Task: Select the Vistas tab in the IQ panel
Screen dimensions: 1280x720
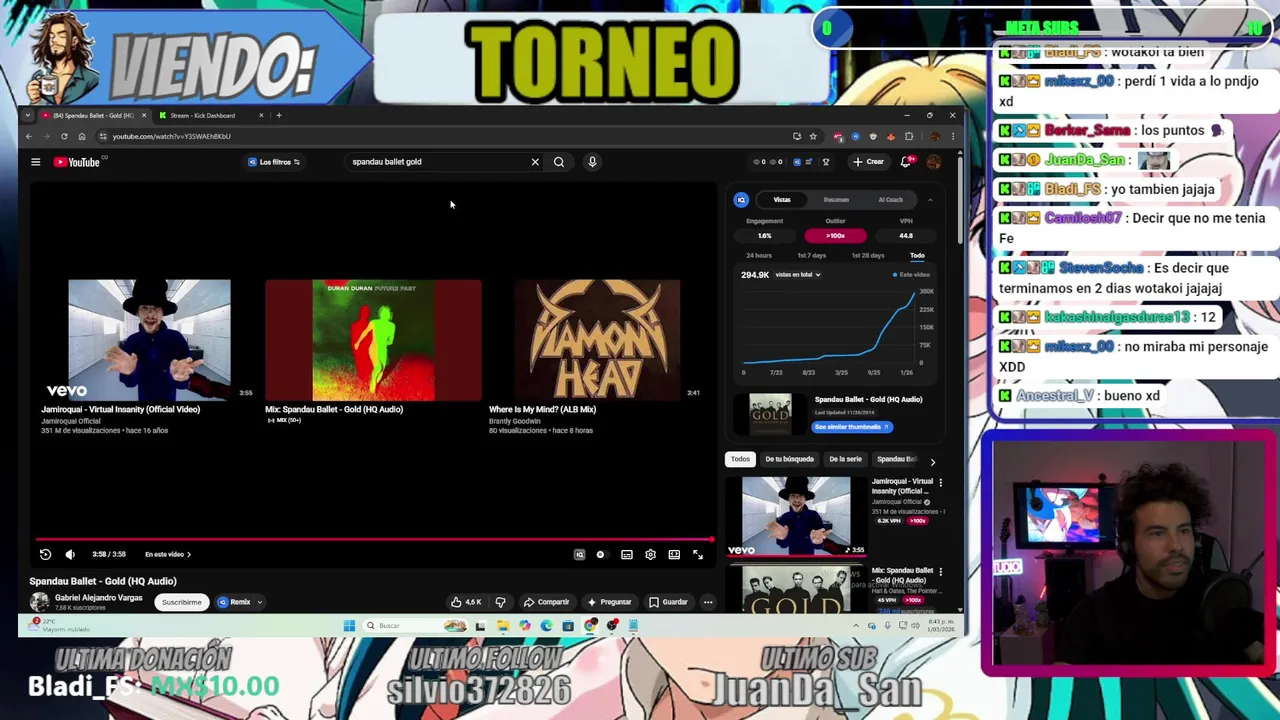Action: point(782,200)
